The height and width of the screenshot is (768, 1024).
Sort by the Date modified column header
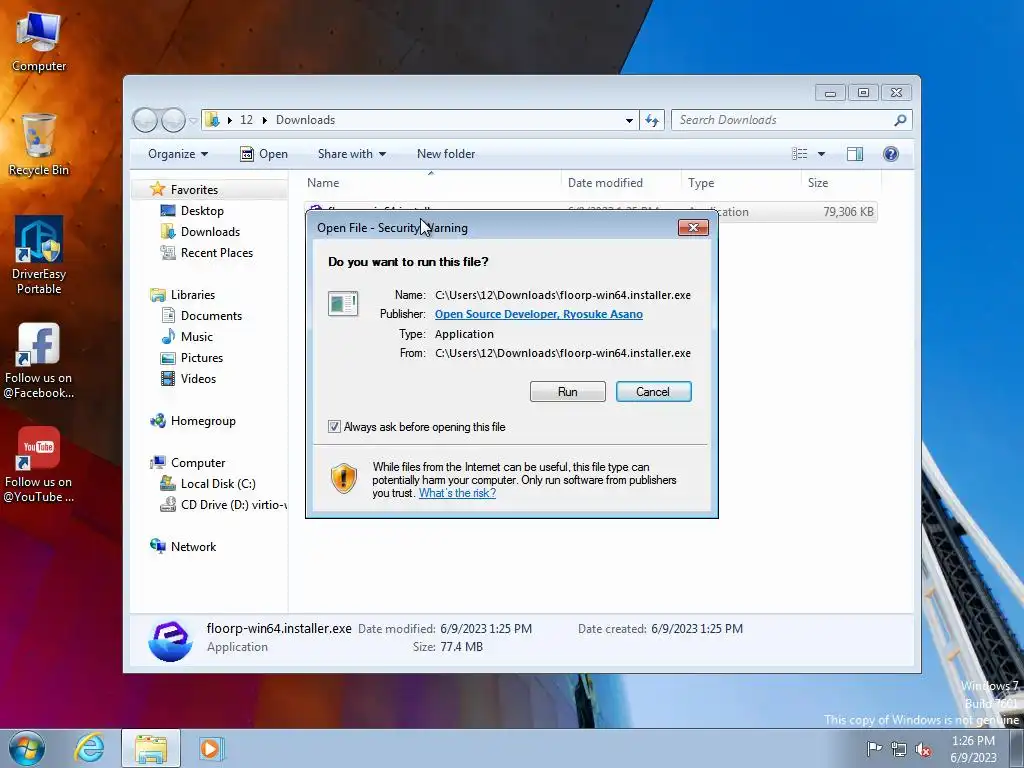point(620,183)
